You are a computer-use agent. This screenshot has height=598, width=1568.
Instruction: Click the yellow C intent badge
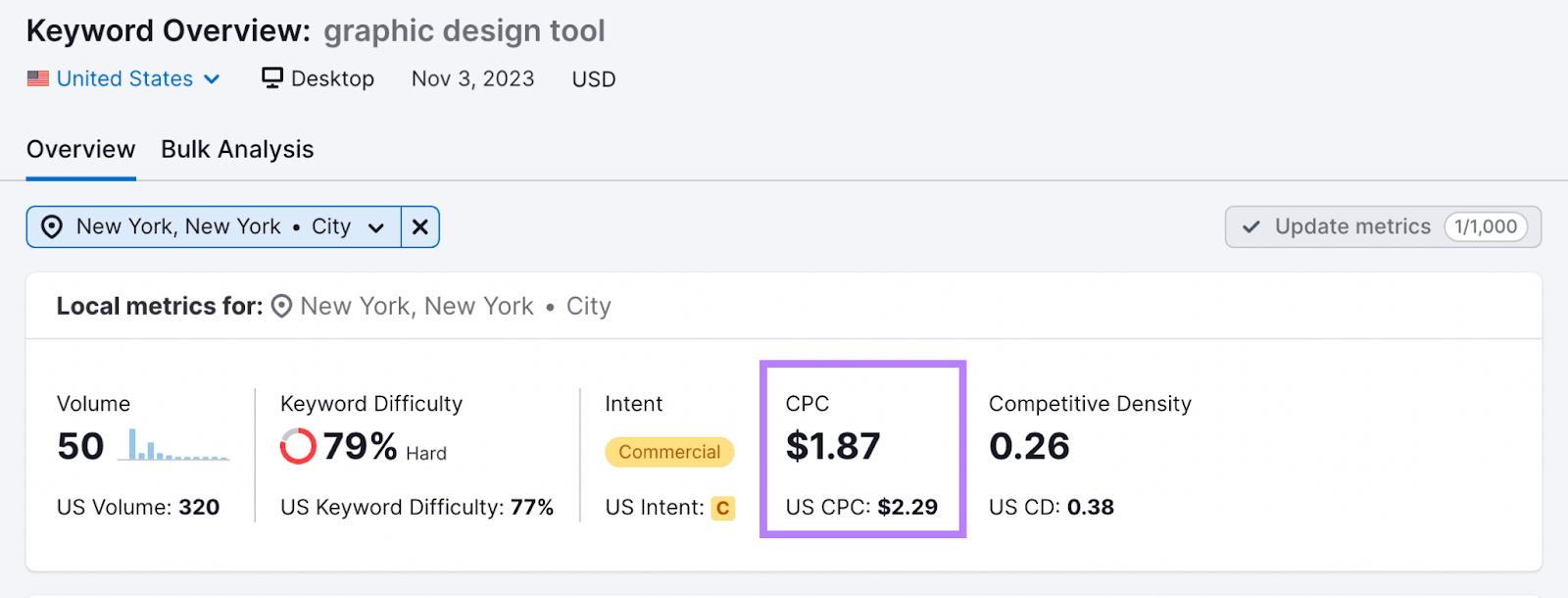point(722,508)
